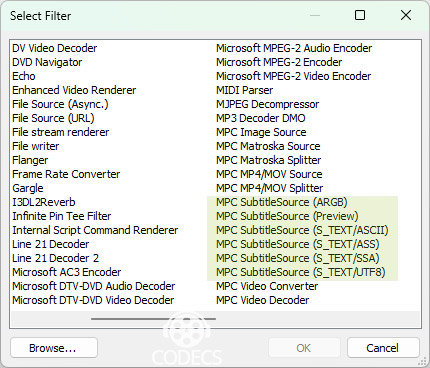430x368 pixels.
Task: Select Frame Rate Converter
Action: (x=66, y=174)
